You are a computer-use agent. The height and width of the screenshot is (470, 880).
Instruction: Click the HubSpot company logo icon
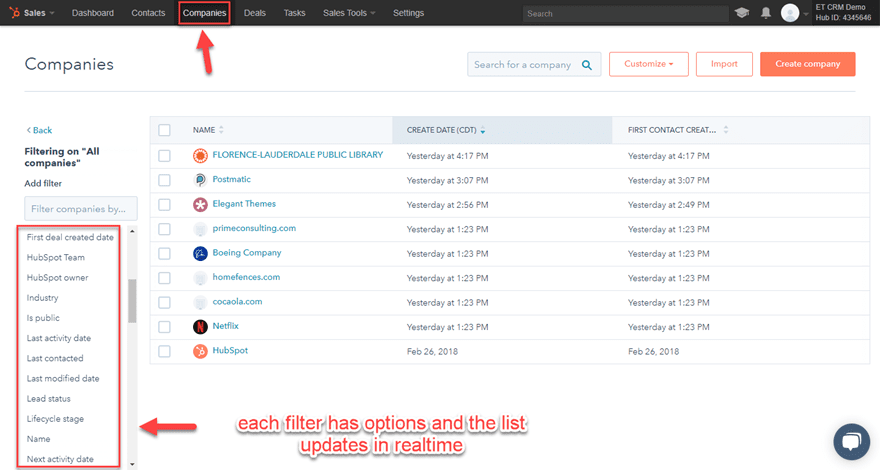coord(200,351)
